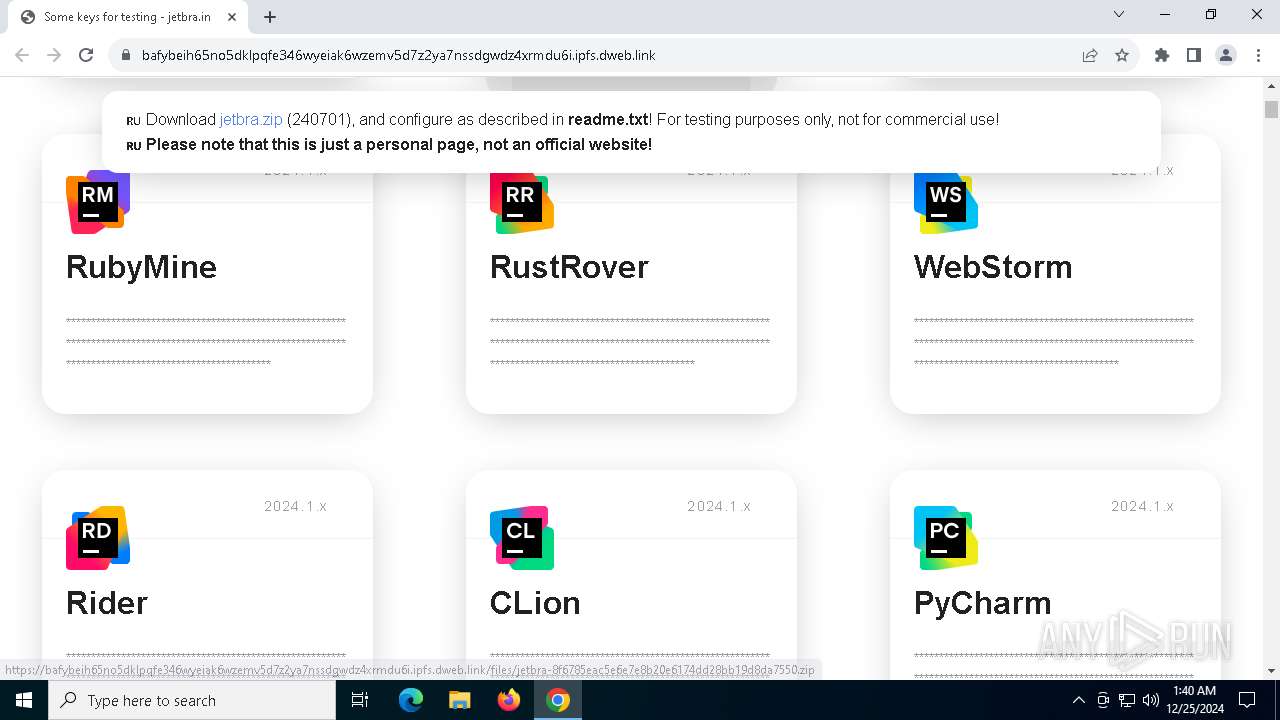Toggle the Chrome side panel
1280x720 pixels.
pos(1194,55)
